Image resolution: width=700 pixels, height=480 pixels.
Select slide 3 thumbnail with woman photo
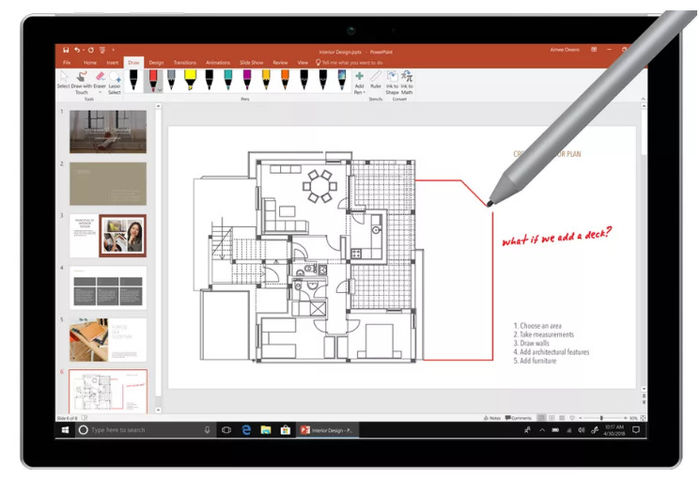(107, 236)
